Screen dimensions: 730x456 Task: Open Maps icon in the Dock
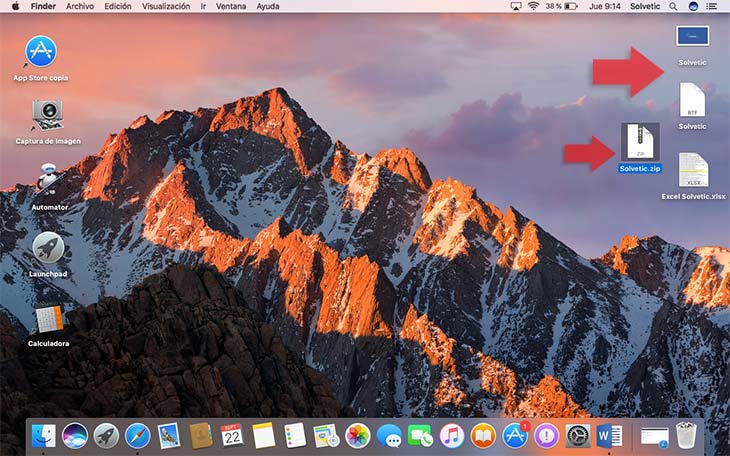tap(326, 436)
